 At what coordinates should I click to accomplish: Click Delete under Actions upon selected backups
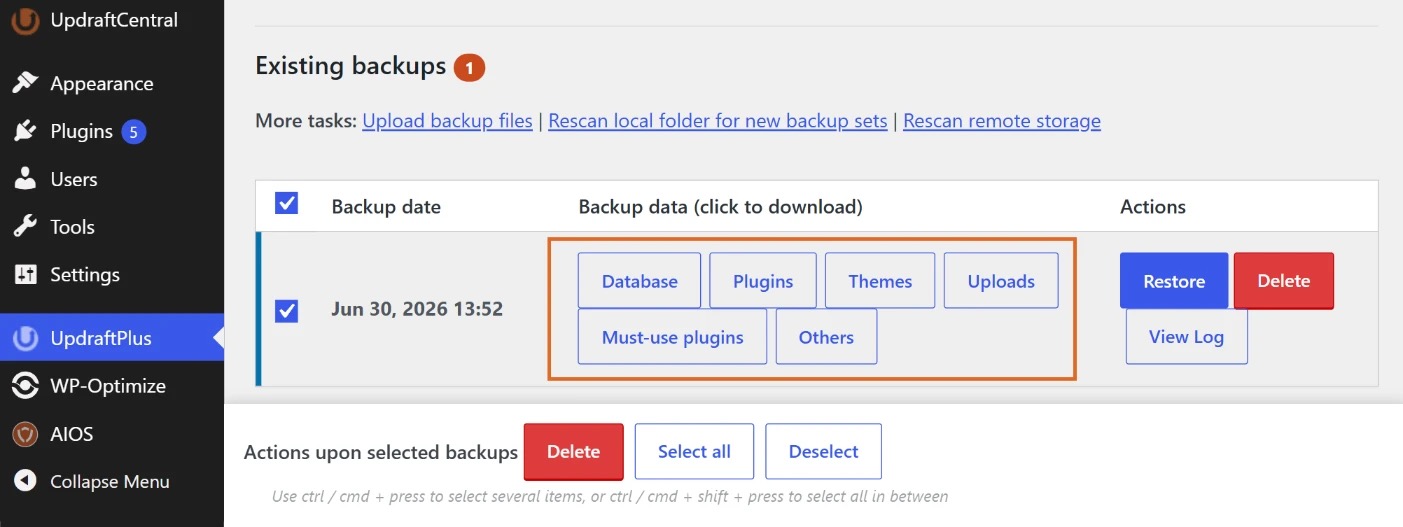click(x=574, y=451)
